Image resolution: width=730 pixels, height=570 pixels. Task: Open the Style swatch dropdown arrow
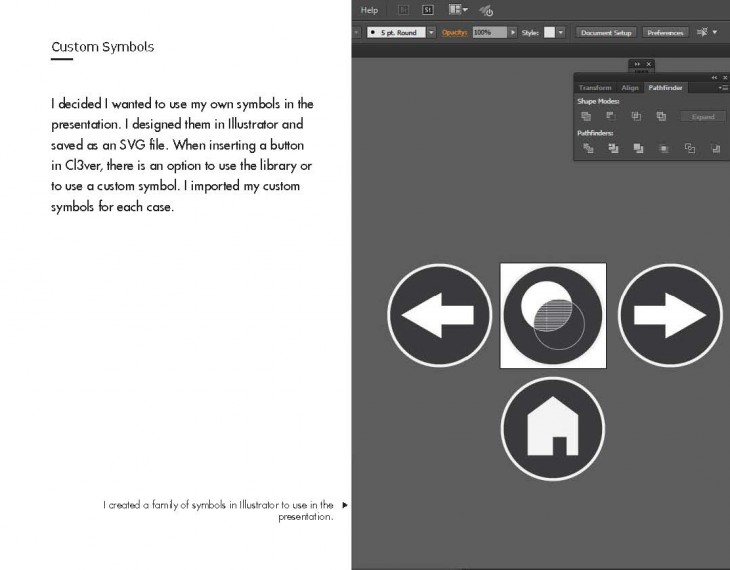pos(561,33)
